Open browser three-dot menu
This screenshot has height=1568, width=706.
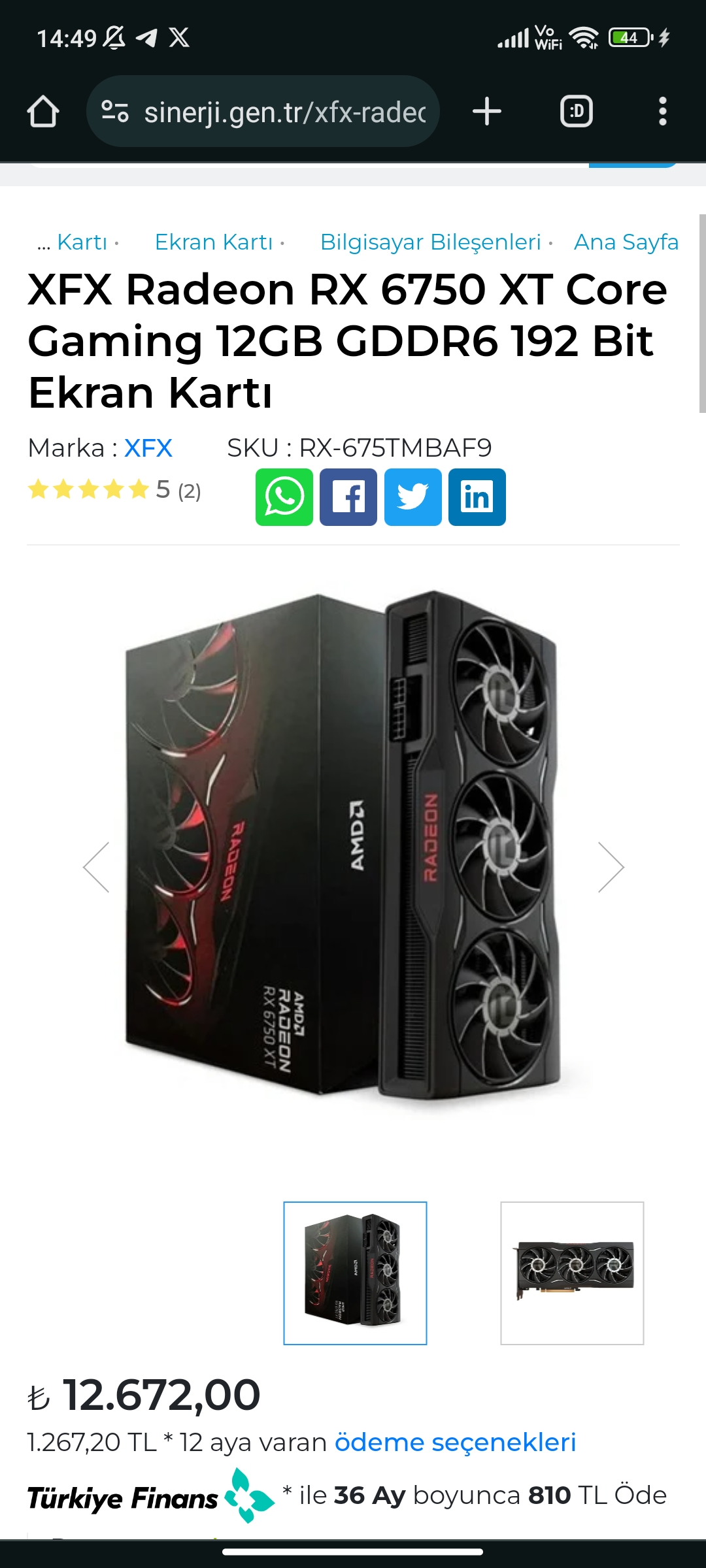point(663,112)
